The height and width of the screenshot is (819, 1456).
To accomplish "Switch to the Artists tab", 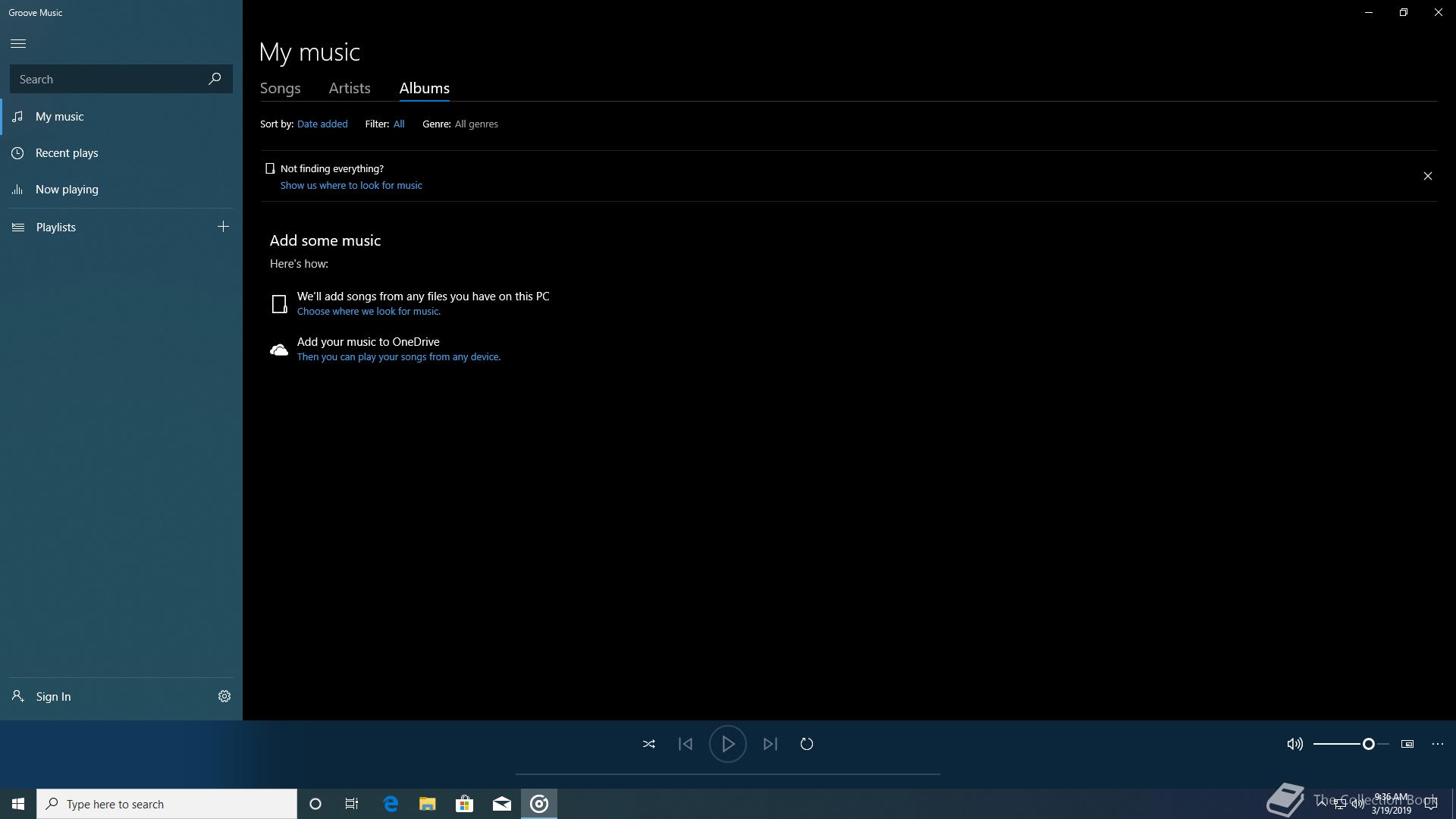I will click(x=350, y=88).
